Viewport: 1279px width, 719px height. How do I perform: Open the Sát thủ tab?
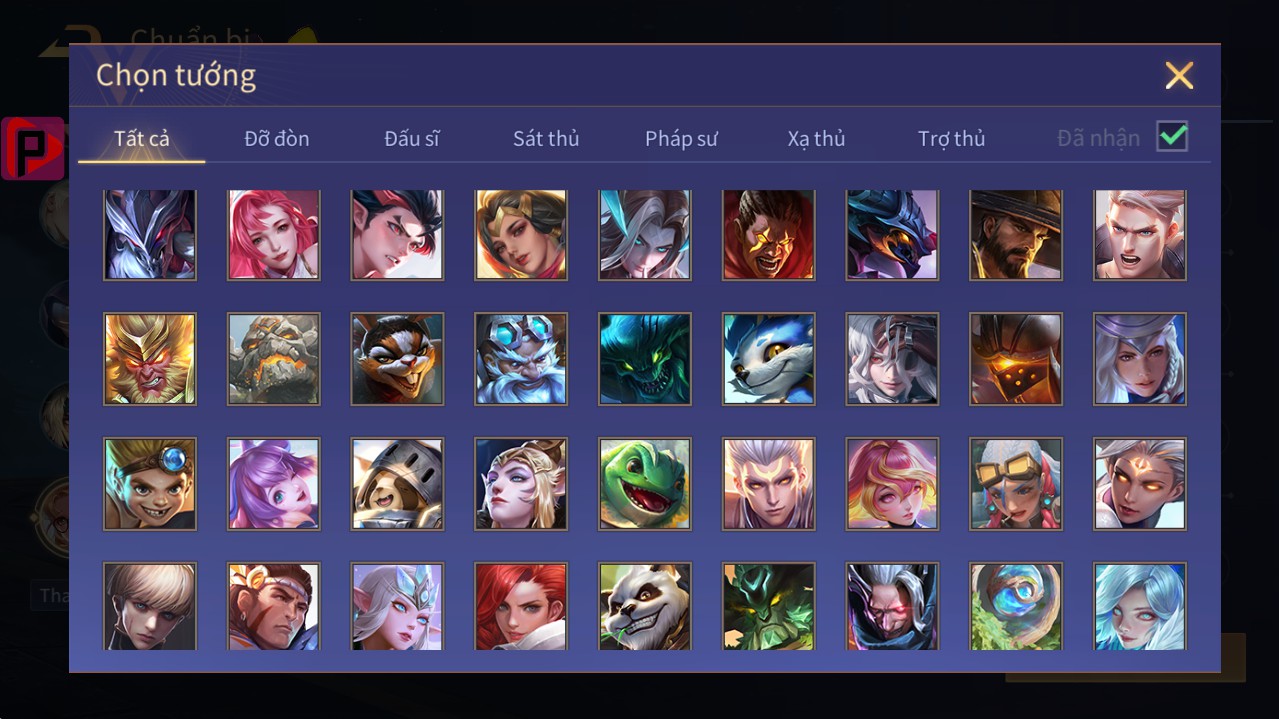click(546, 139)
